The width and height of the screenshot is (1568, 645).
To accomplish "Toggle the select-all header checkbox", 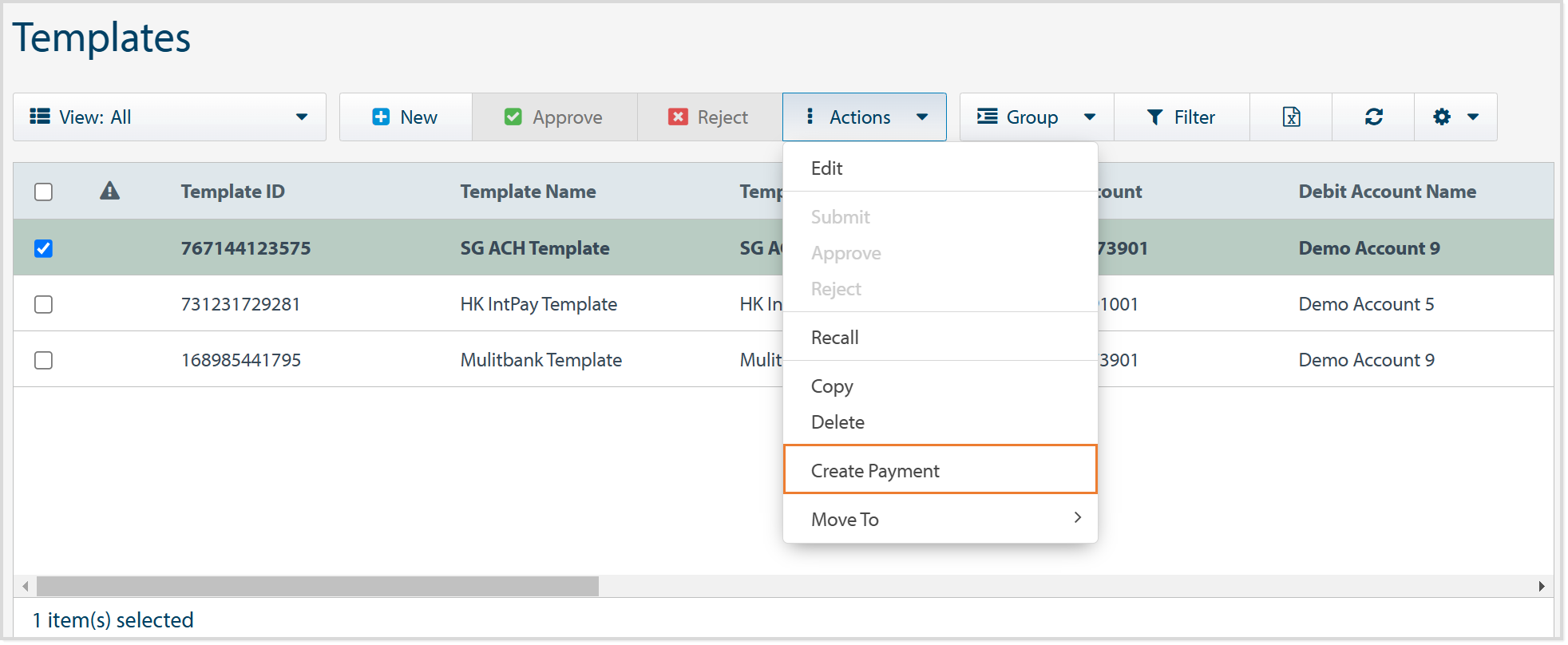I will [x=44, y=192].
